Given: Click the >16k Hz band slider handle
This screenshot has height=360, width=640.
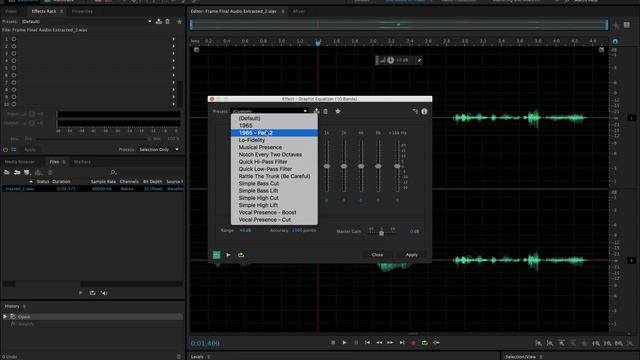Looking at the screenshot, I should click(x=397, y=166).
